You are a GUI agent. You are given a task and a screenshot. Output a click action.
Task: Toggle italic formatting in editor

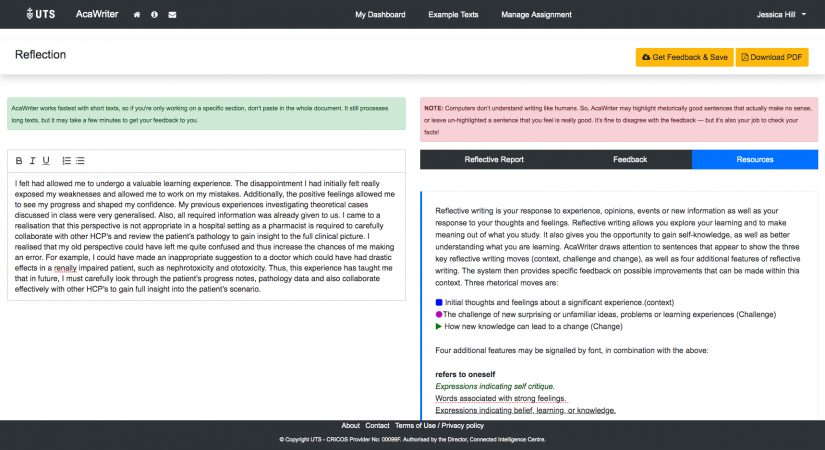[33, 161]
